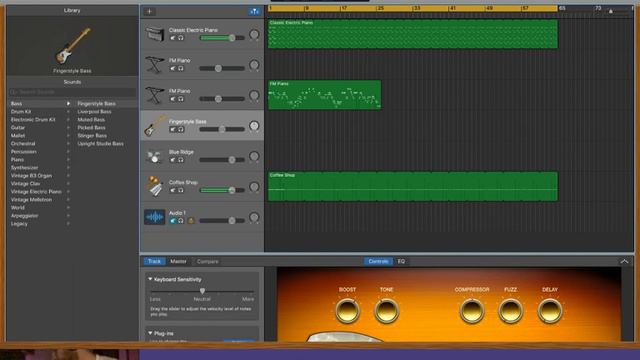Select Muted Bass sound
Image resolution: width=640 pixels, height=360 pixels.
point(91,120)
